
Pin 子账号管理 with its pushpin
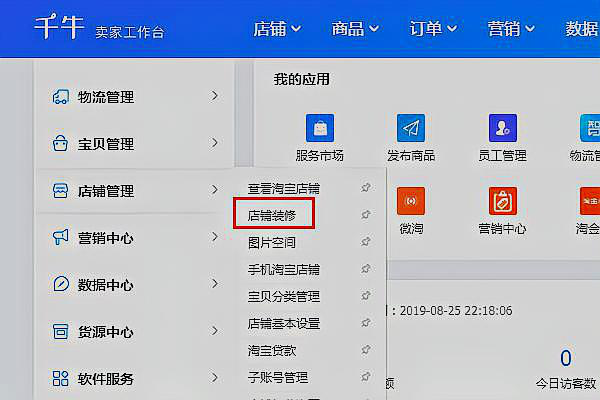[x=366, y=377]
